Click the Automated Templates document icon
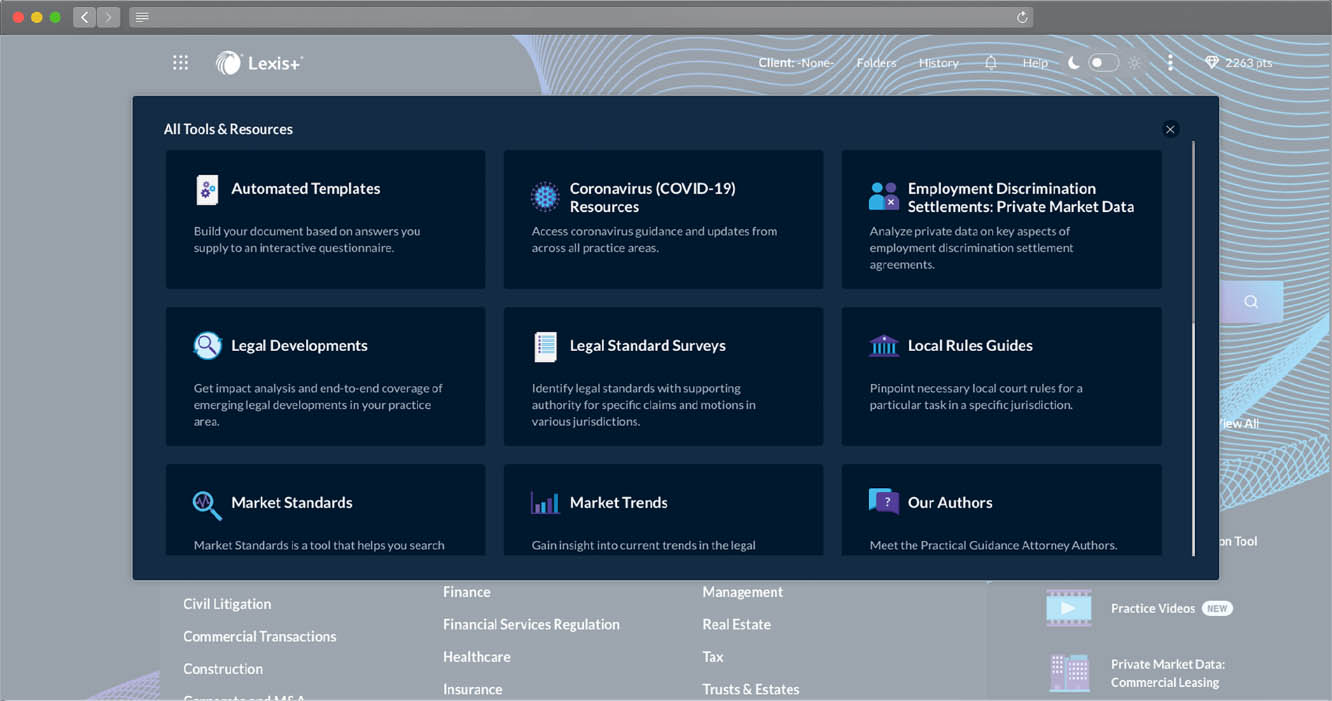The width and height of the screenshot is (1332, 701). (x=207, y=190)
